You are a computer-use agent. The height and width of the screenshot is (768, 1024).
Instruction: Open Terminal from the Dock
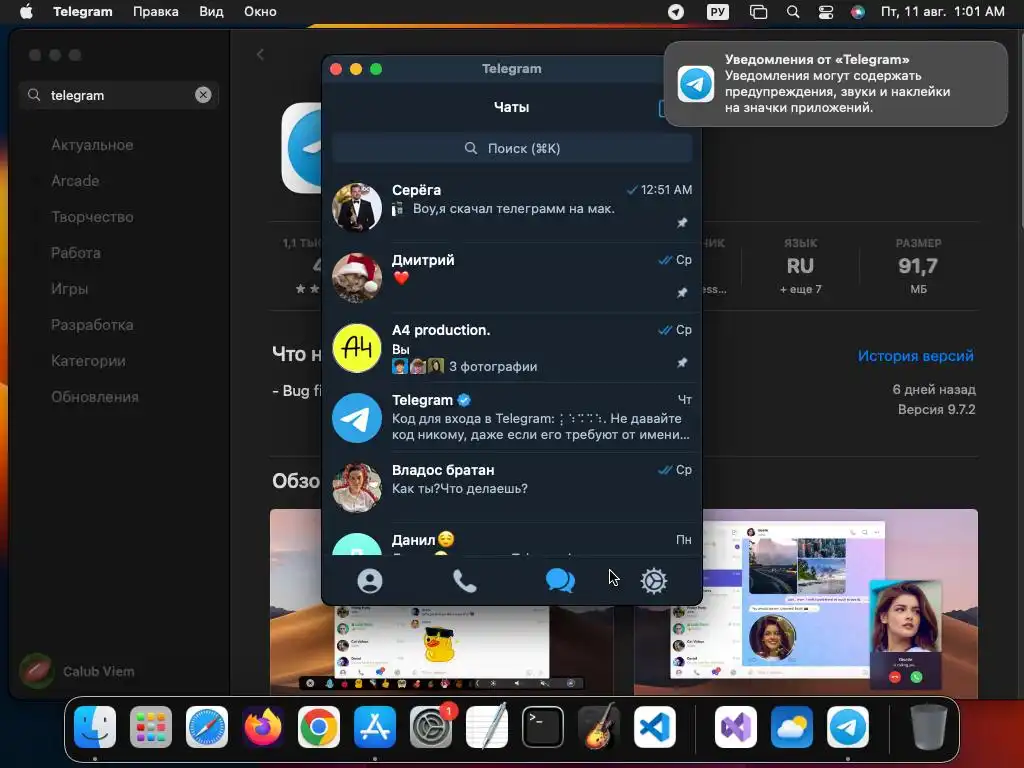(543, 727)
